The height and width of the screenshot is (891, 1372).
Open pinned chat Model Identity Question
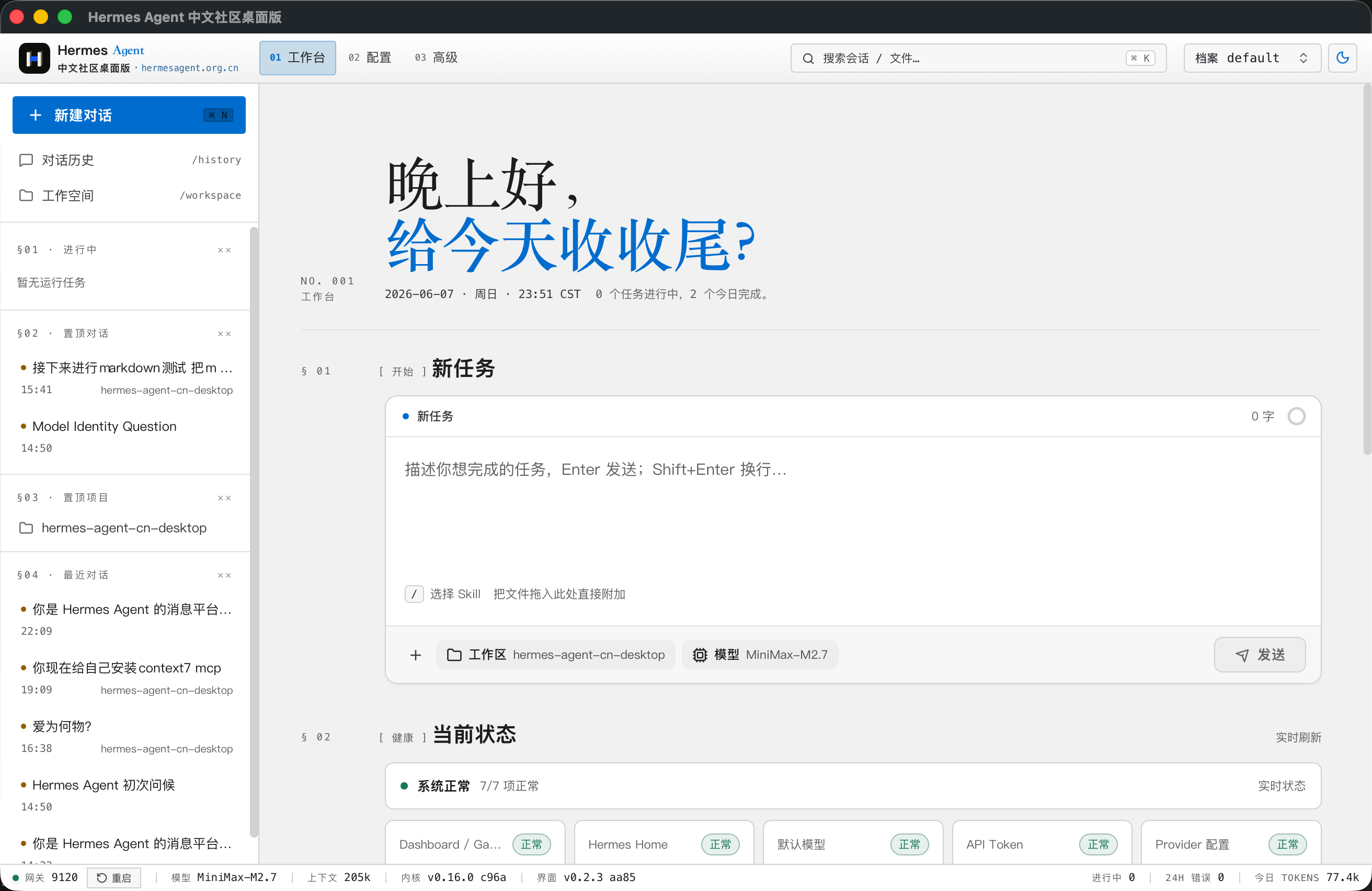127,436
